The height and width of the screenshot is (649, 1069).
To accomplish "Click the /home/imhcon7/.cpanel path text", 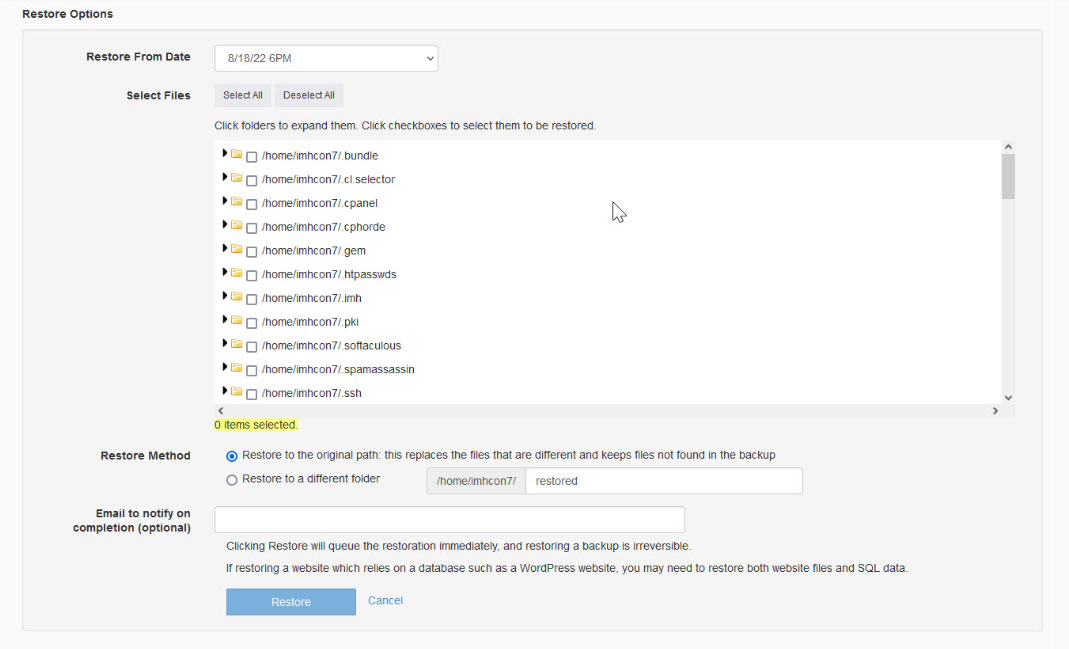I will (320, 203).
